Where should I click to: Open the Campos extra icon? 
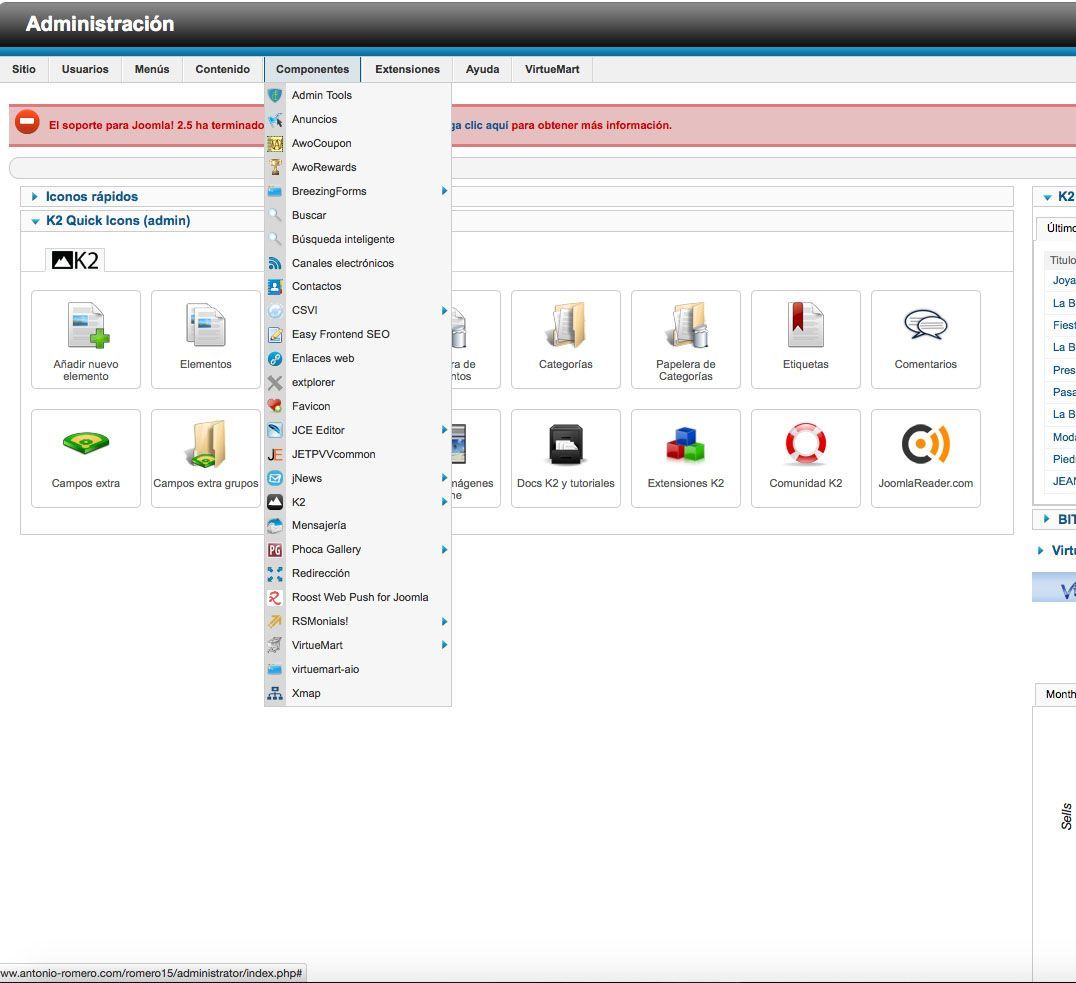(86, 459)
